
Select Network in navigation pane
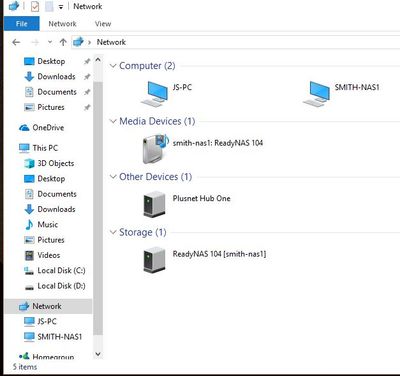pyautogui.click(x=48, y=306)
